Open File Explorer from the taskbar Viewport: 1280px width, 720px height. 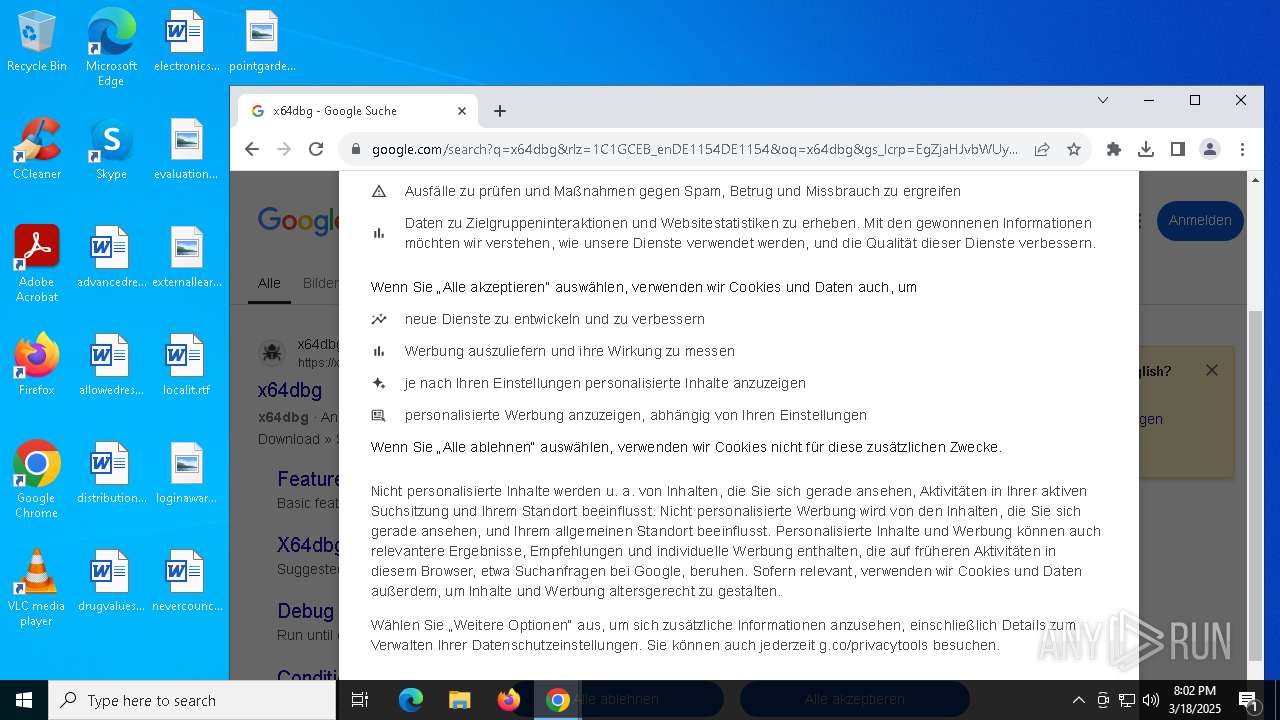click(x=459, y=700)
